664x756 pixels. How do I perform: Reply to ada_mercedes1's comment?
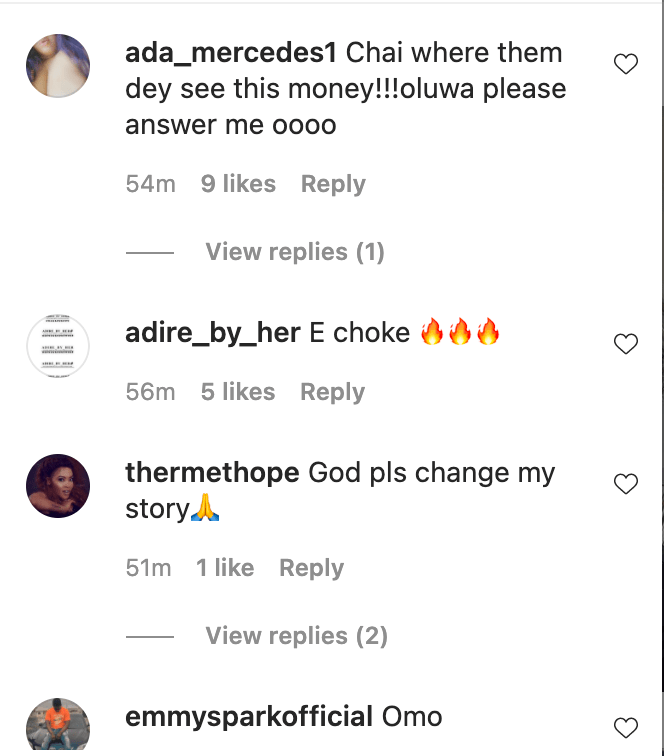click(333, 184)
